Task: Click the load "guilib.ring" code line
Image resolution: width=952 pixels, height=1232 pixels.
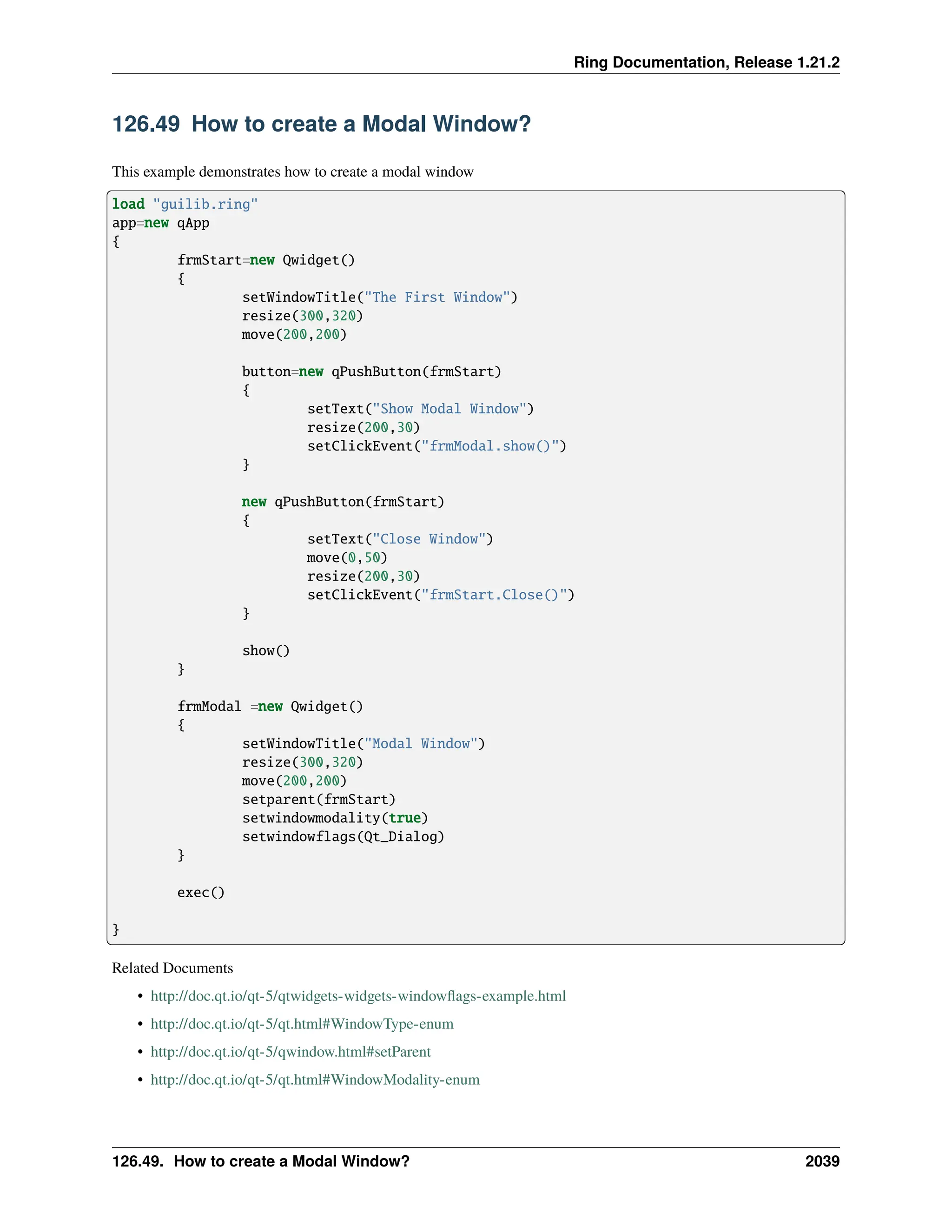Action: [185, 204]
